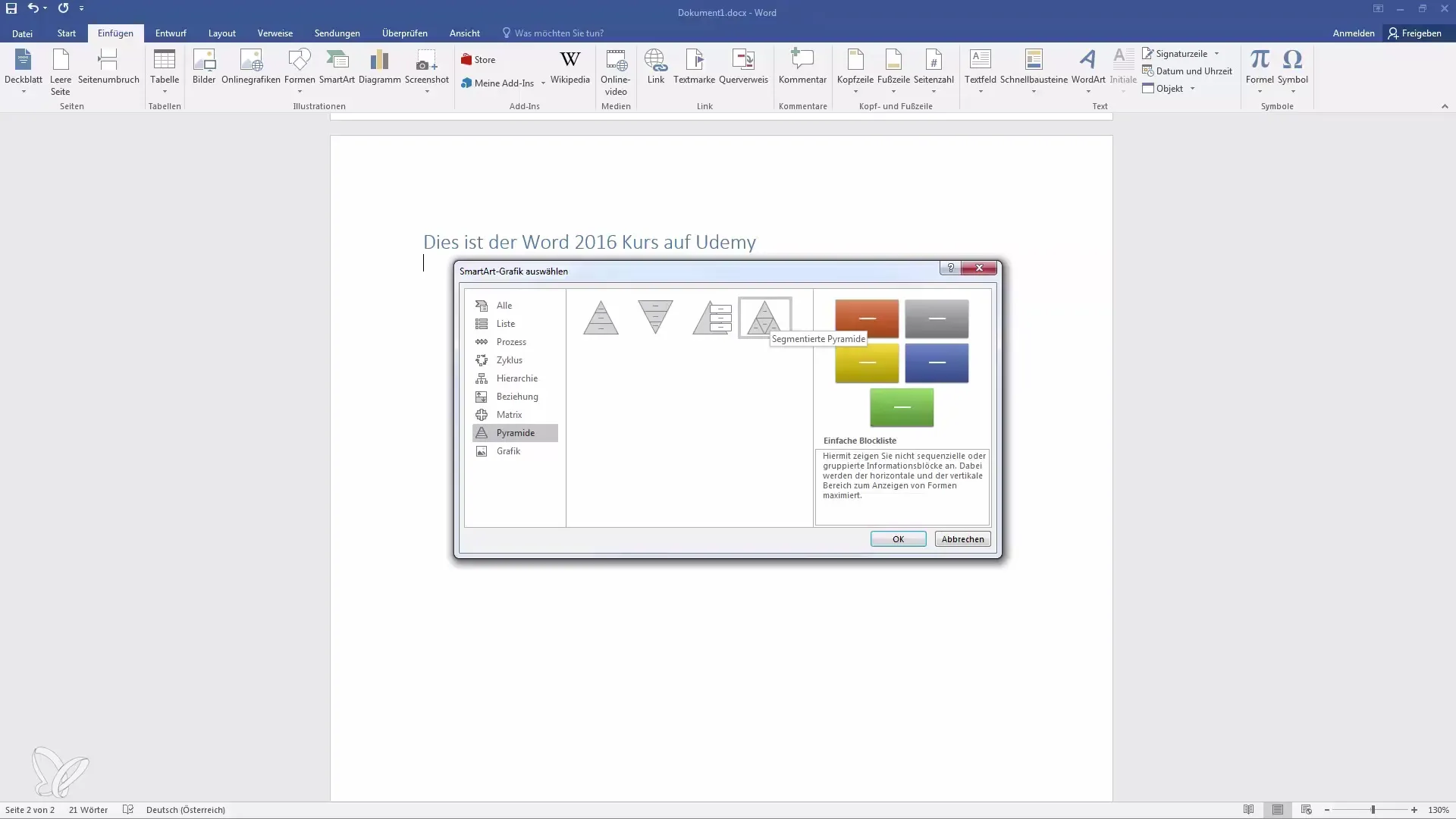The height and width of the screenshot is (819, 1456).
Task: Switch to the Ansicht tab
Action: (x=465, y=33)
